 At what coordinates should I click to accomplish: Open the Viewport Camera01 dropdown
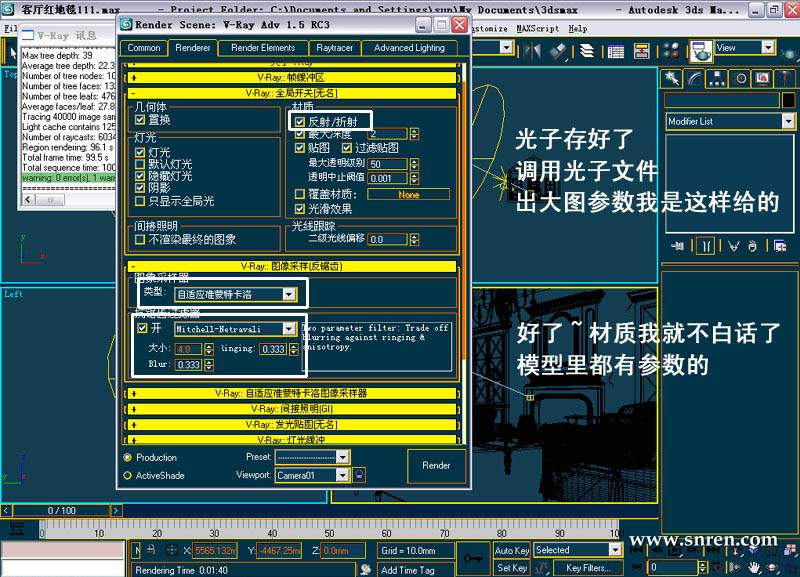(343, 475)
